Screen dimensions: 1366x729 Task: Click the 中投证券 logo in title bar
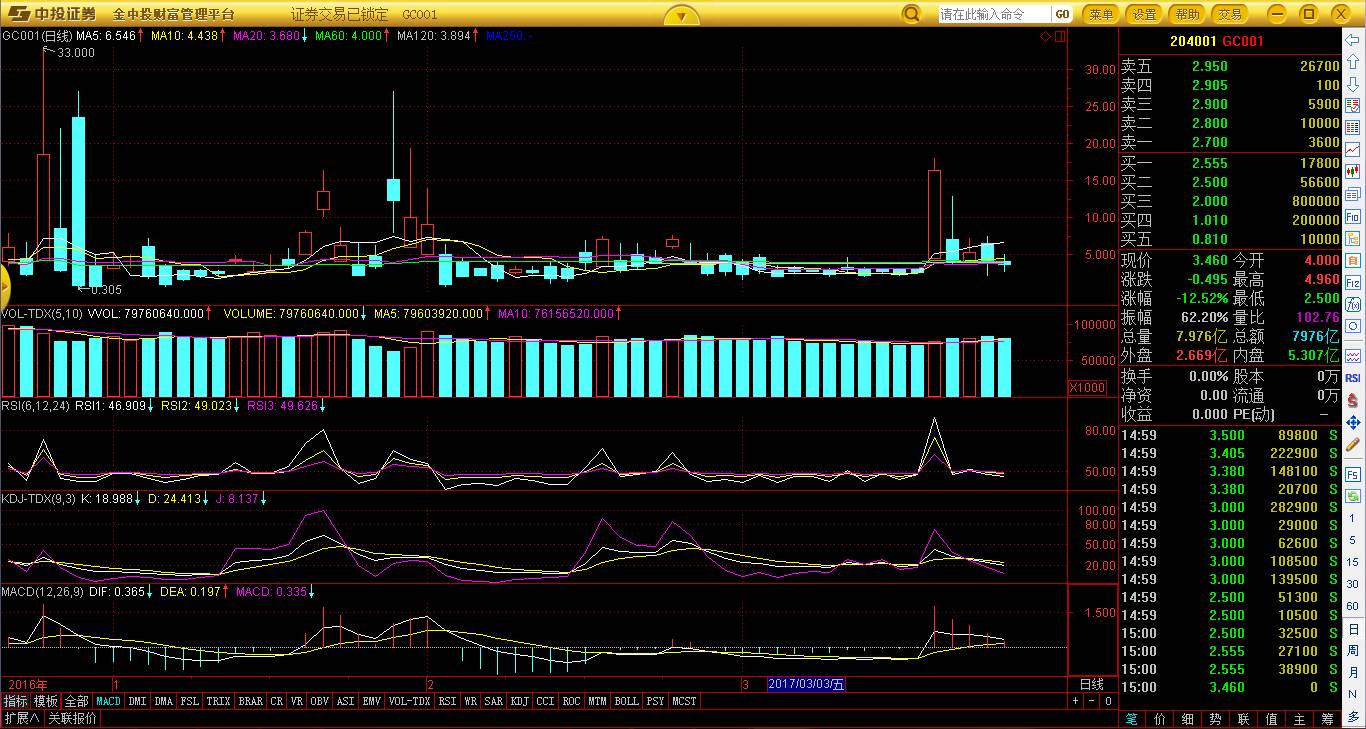pos(53,14)
